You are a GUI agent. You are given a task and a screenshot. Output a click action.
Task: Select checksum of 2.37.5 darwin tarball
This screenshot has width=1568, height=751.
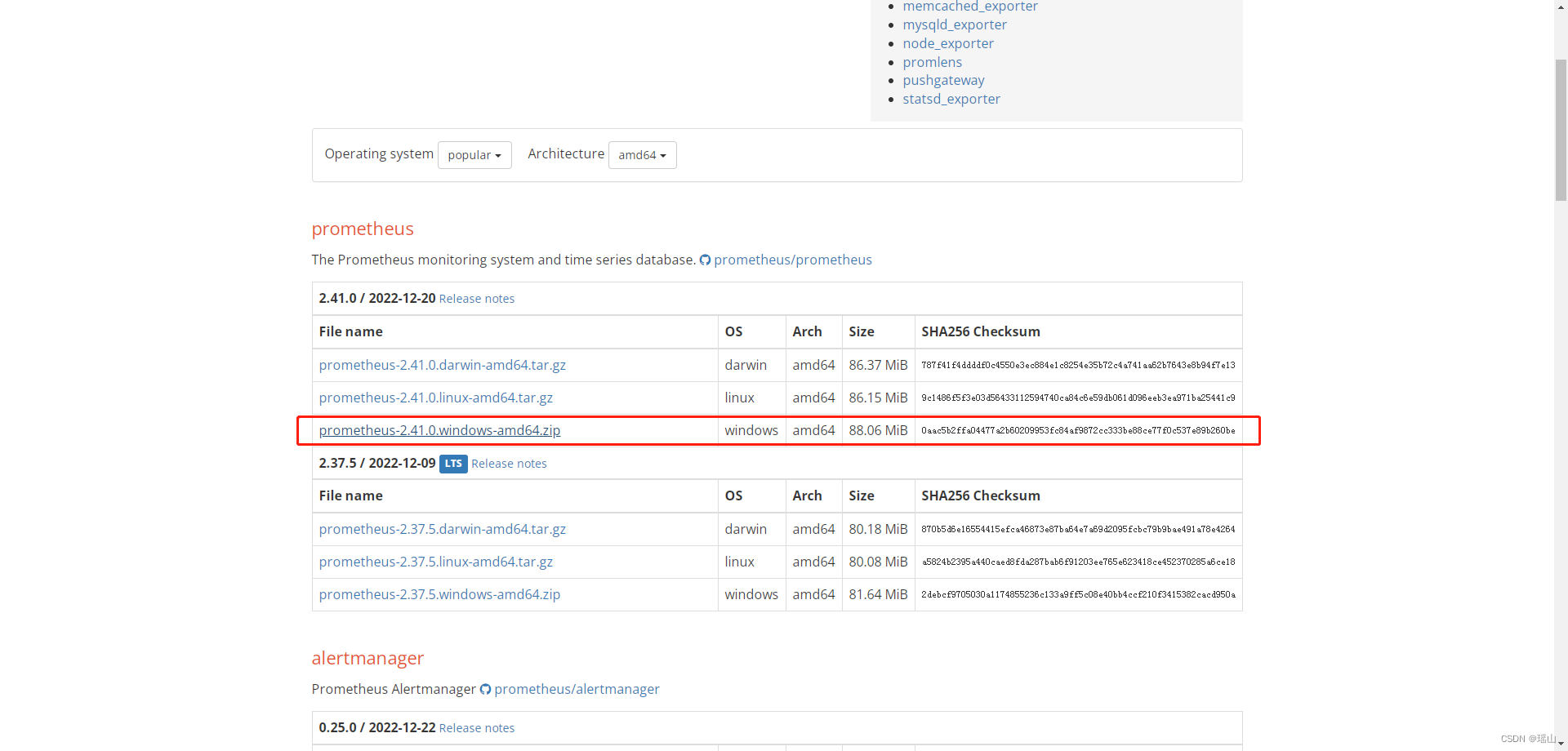[1078, 529]
